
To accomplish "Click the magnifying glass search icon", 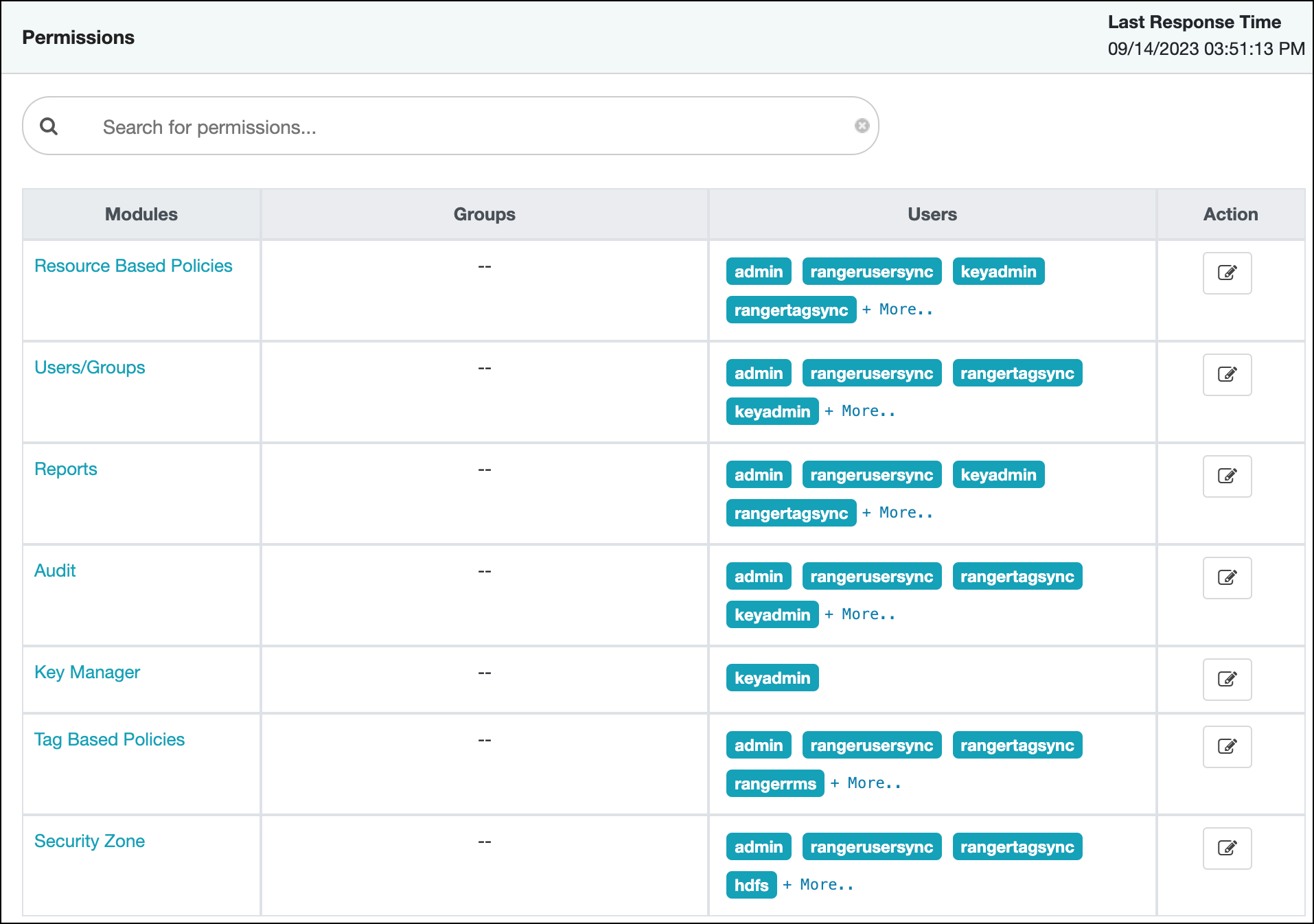I will pyautogui.click(x=50, y=126).
